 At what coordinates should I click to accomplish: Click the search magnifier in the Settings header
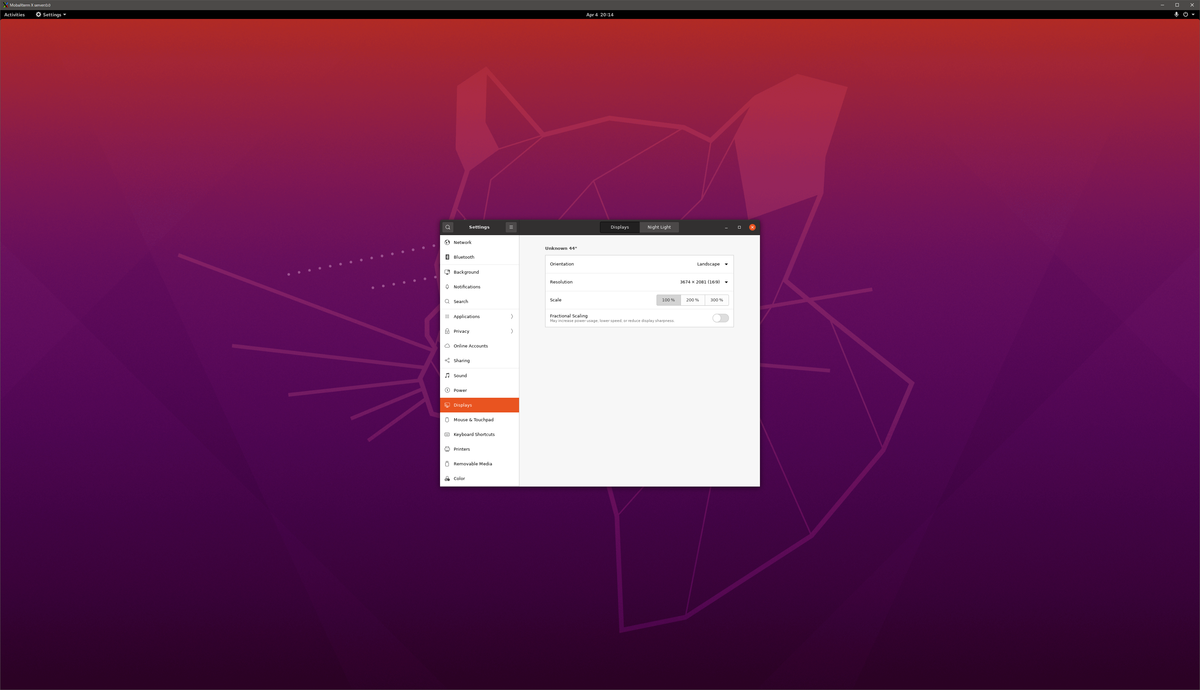pyautogui.click(x=447, y=227)
